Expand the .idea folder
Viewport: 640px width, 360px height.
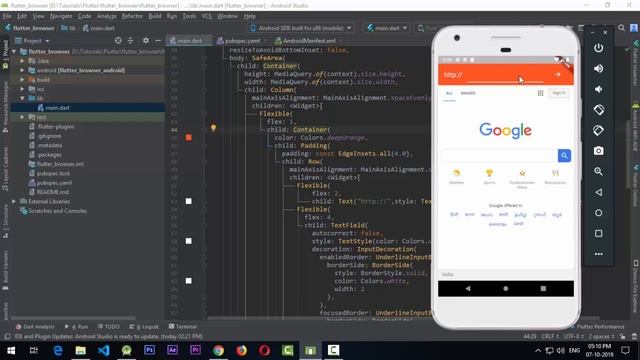click(x=22, y=61)
